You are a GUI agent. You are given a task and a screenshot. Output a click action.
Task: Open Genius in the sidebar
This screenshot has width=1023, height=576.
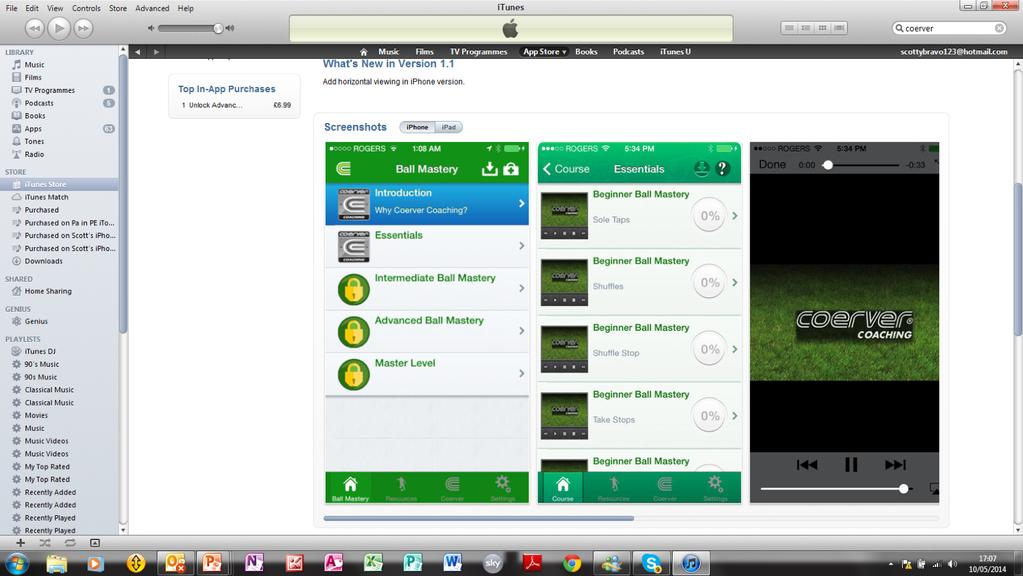[x=36, y=321]
